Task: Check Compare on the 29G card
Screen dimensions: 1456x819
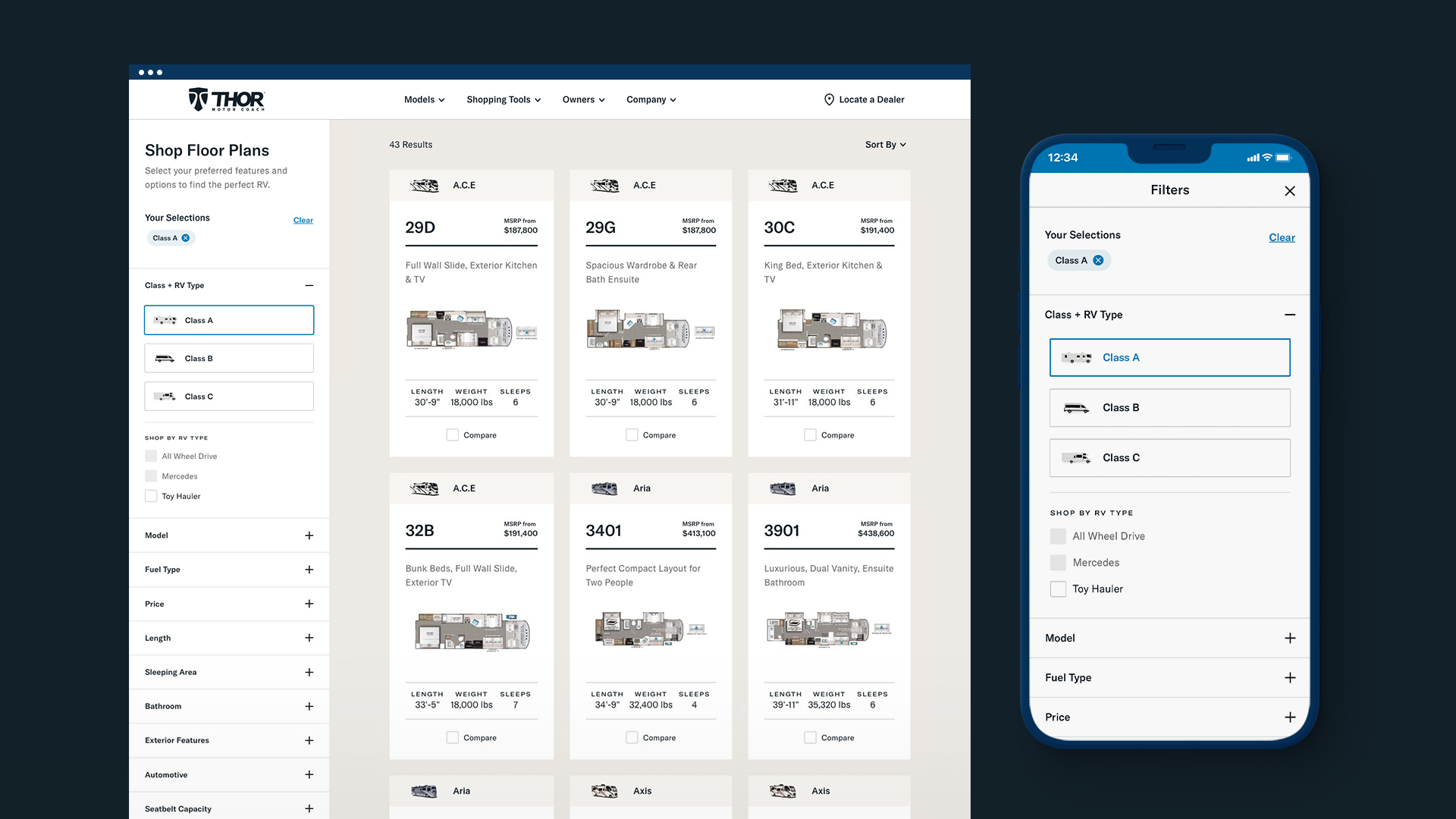Action: 632,435
